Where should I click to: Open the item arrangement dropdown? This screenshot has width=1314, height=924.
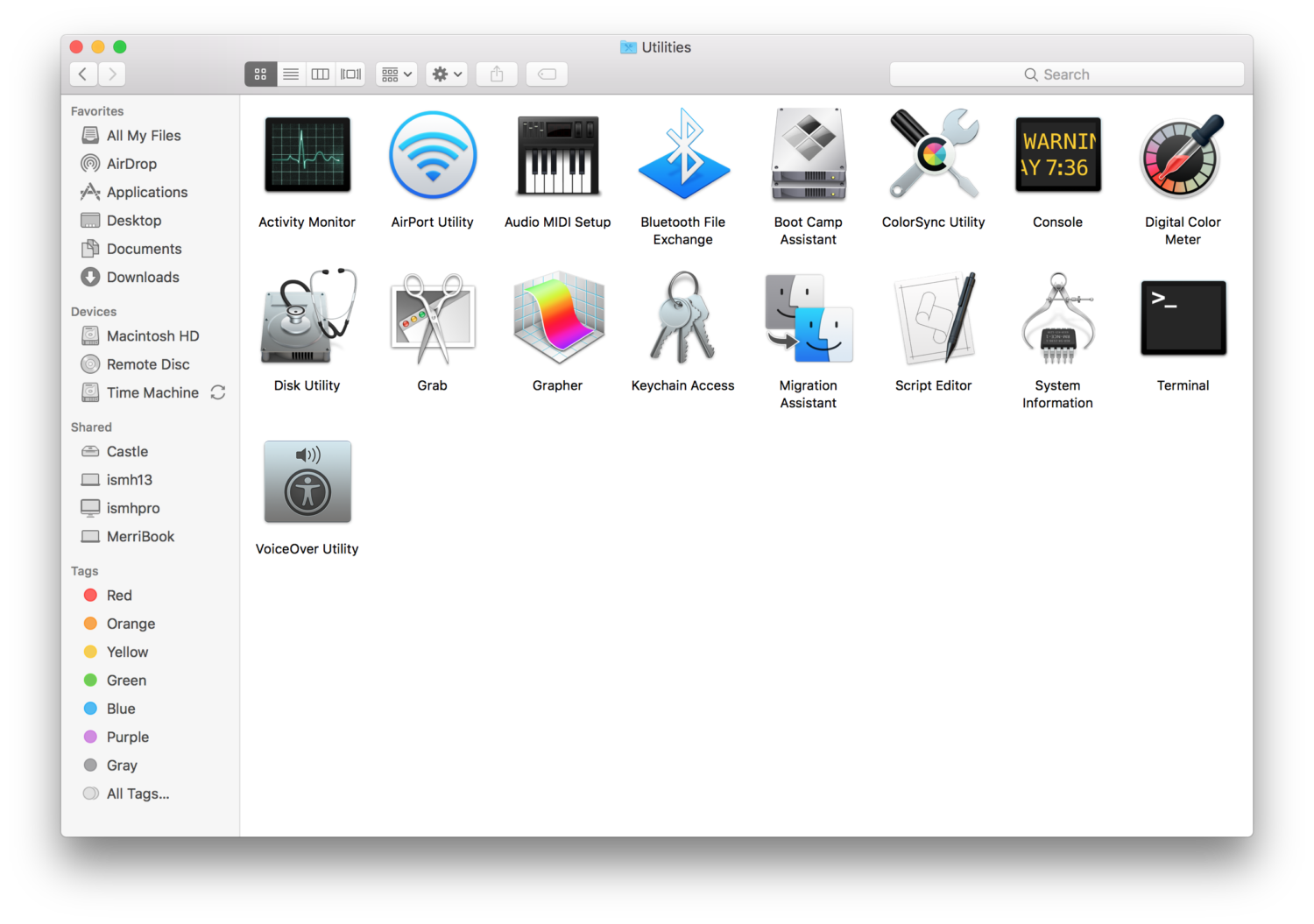[396, 74]
